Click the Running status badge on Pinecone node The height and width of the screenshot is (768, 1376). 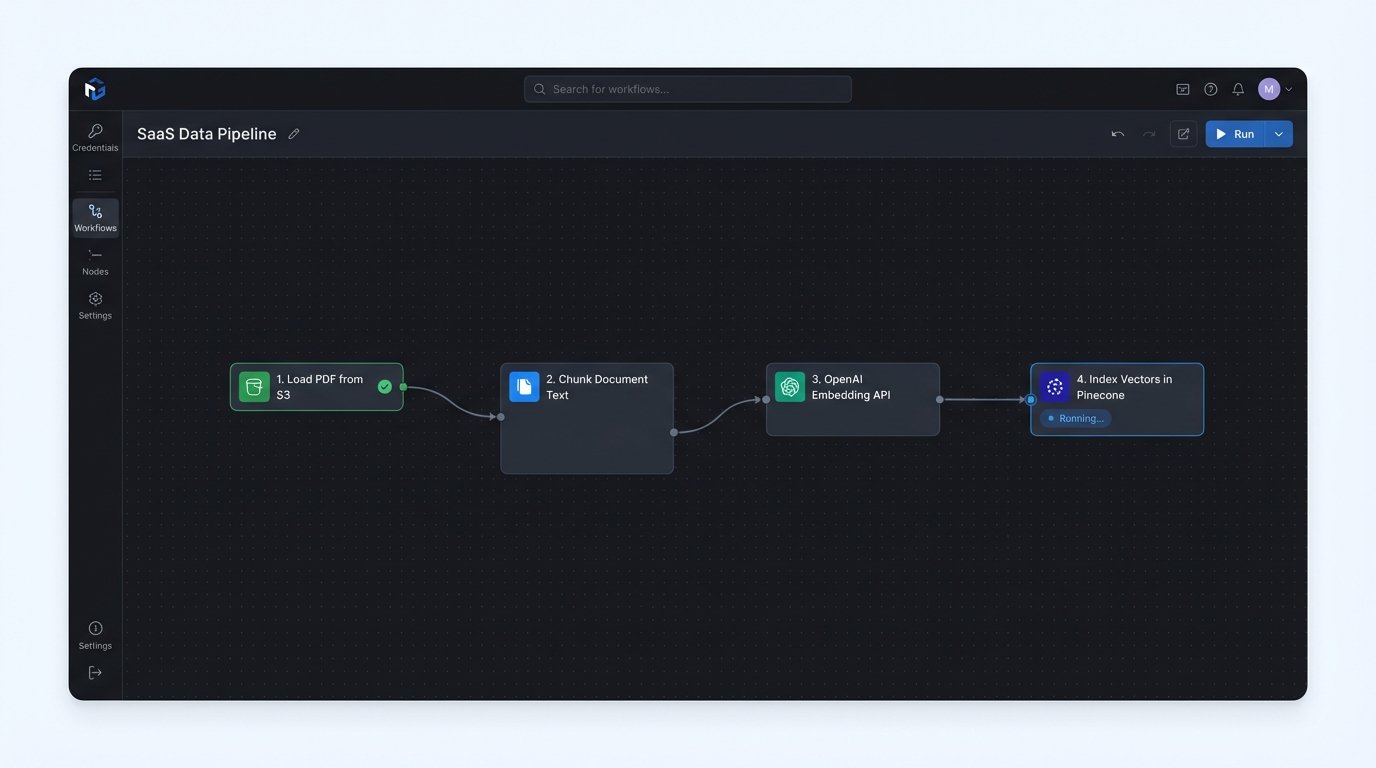(1075, 418)
